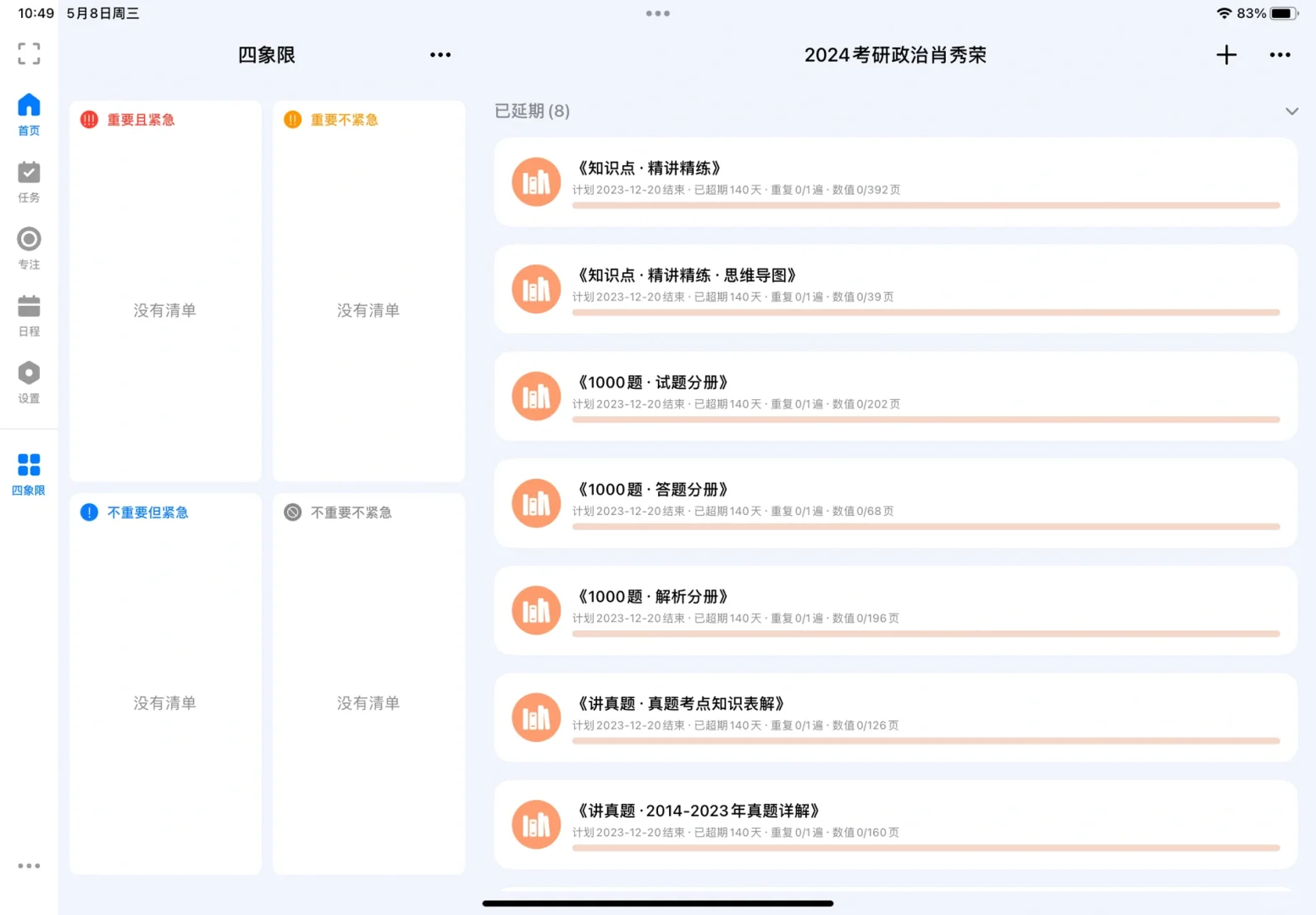Collapse the 已延期 (8) section chevron

click(1291, 111)
